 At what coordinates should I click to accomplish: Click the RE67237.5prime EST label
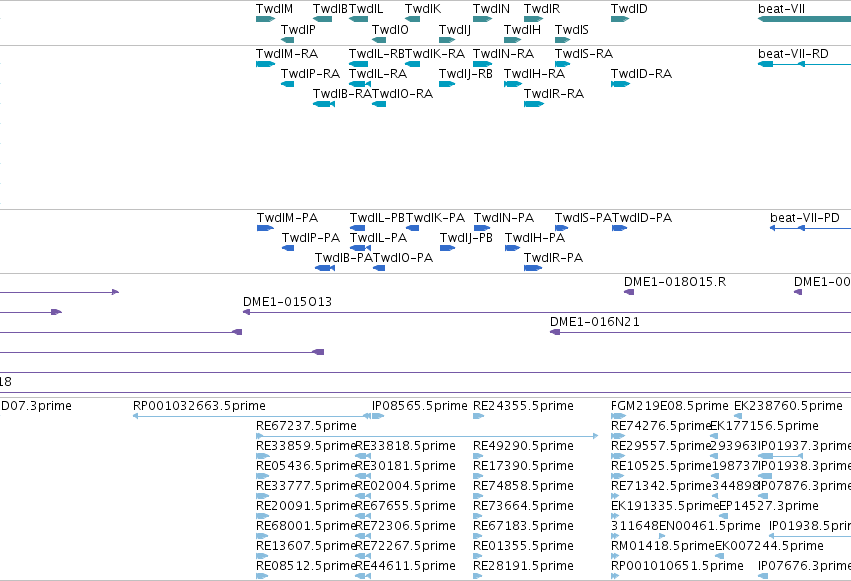point(306,426)
